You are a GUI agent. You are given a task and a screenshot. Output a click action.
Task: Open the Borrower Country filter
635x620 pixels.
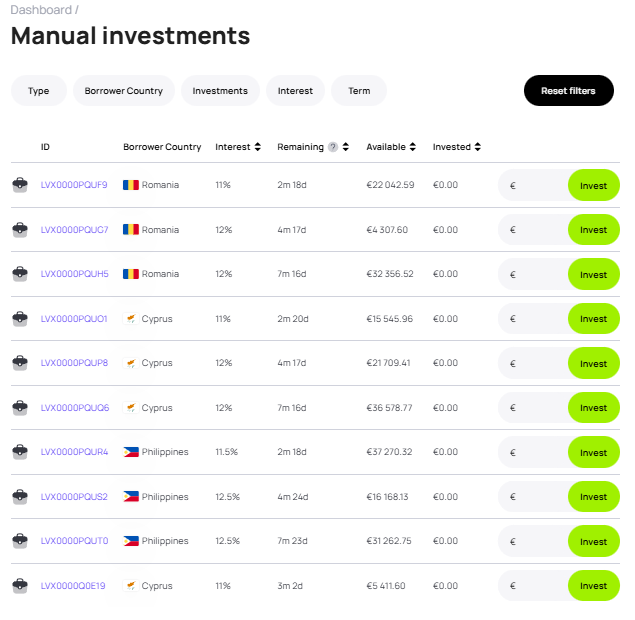point(124,91)
